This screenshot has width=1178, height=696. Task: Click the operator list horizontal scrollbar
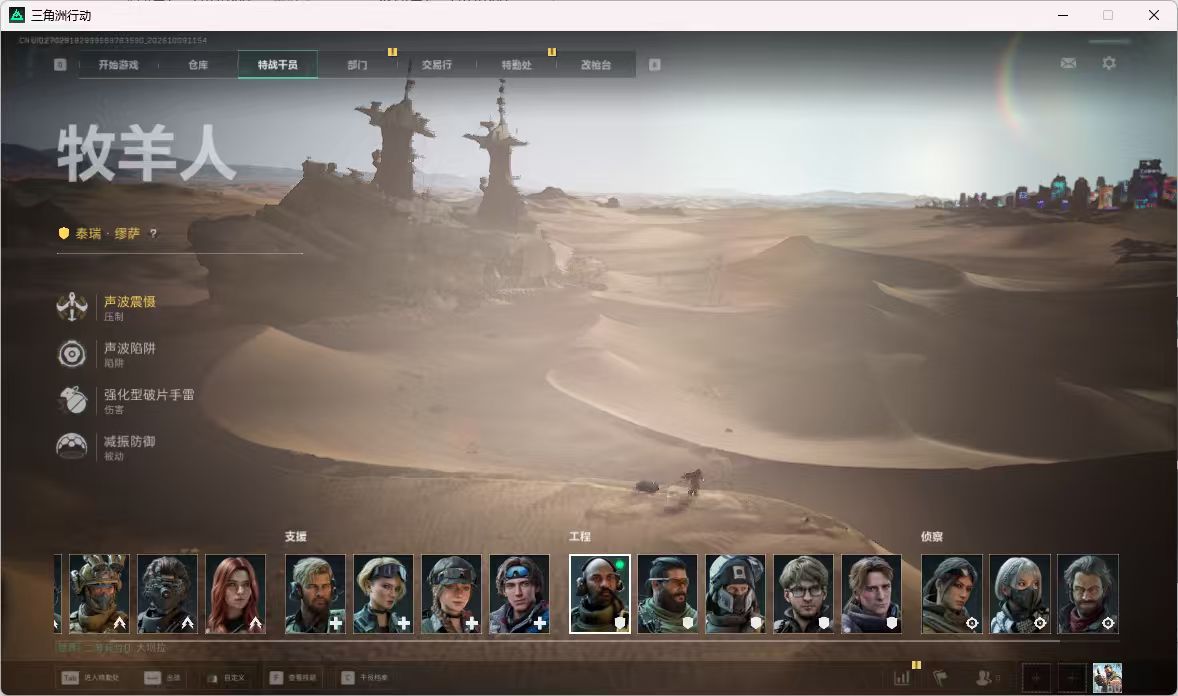coord(558,641)
